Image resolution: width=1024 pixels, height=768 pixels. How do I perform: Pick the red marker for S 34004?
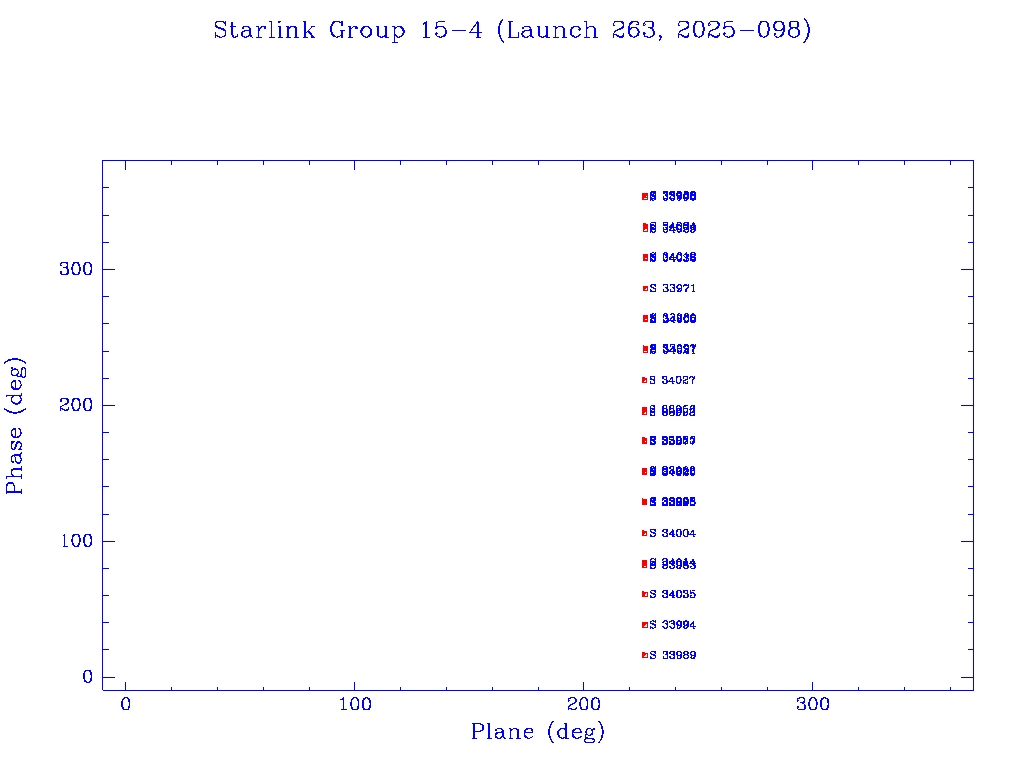pyautogui.click(x=645, y=533)
